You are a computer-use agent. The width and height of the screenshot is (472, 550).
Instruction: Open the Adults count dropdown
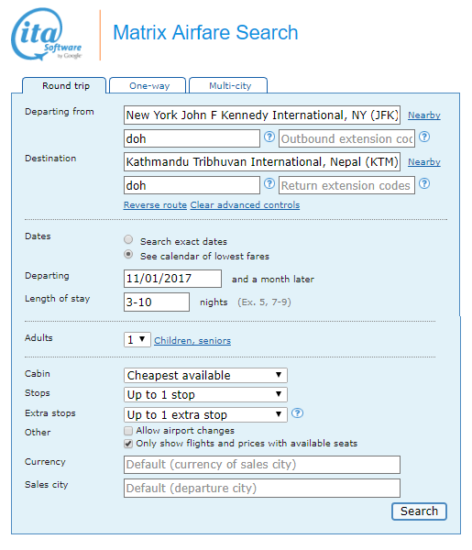[137, 340]
